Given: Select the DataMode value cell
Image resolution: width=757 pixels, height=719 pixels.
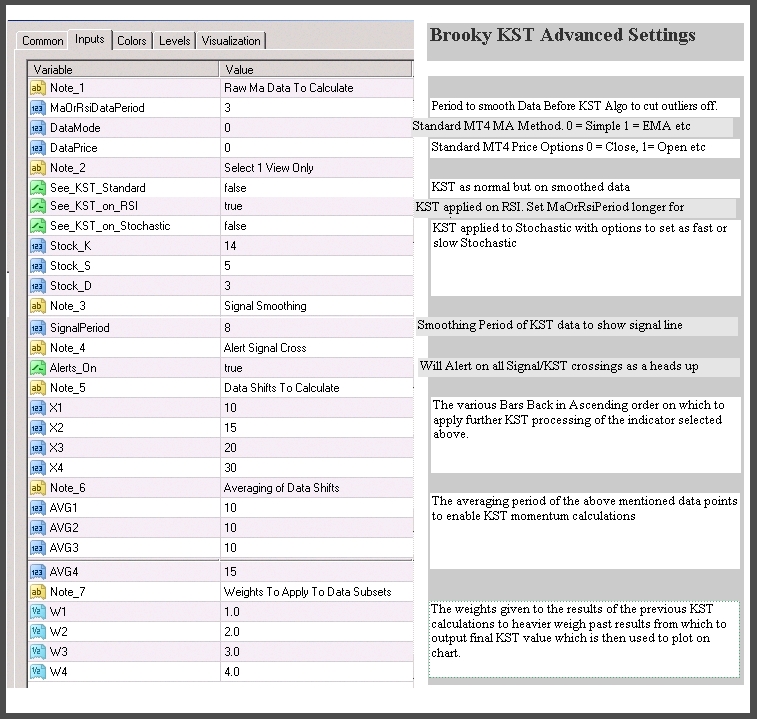Looking at the screenshot, I should click(x=317, y=128).
